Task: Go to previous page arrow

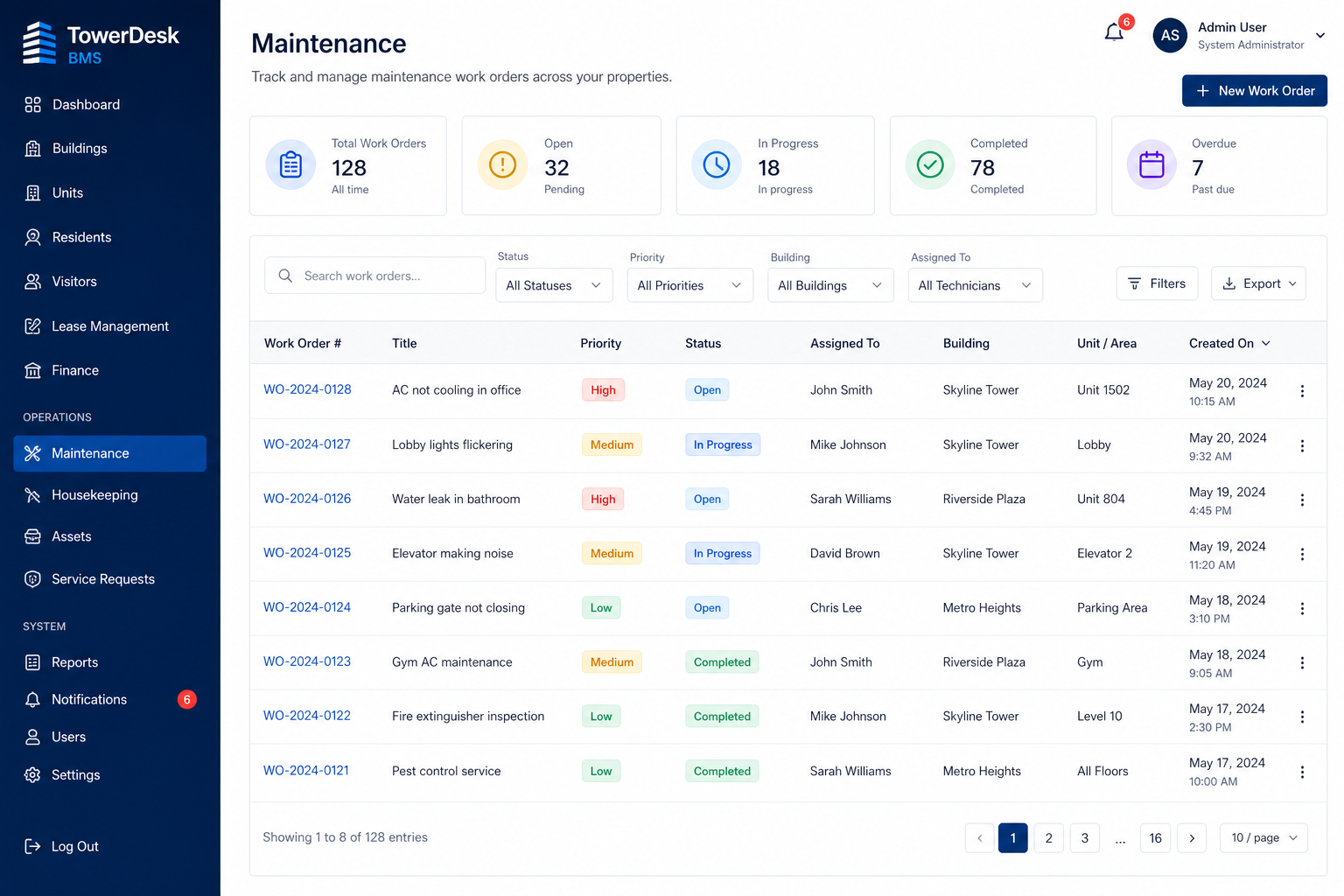Action: click(x=980, y=838)
